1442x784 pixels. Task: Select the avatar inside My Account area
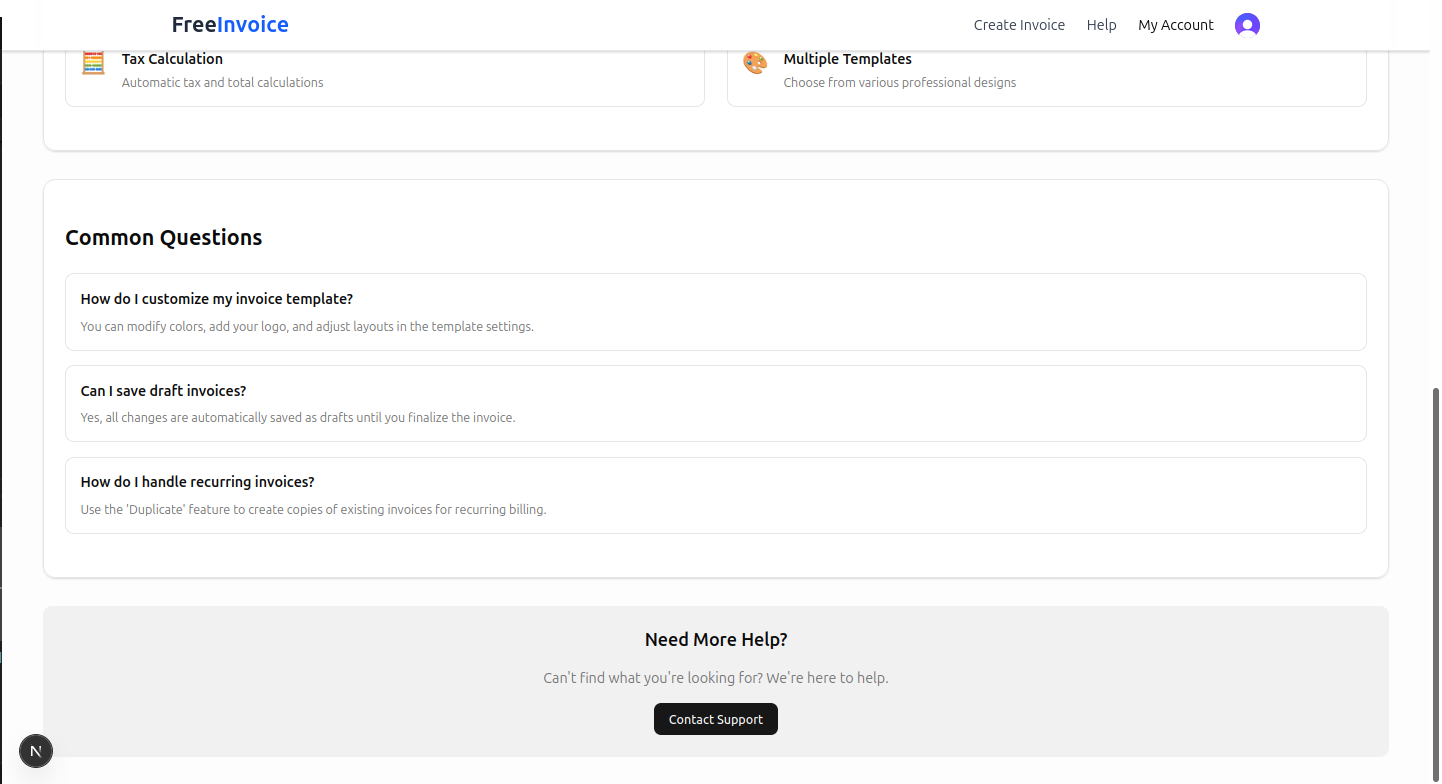[1247, 25]
